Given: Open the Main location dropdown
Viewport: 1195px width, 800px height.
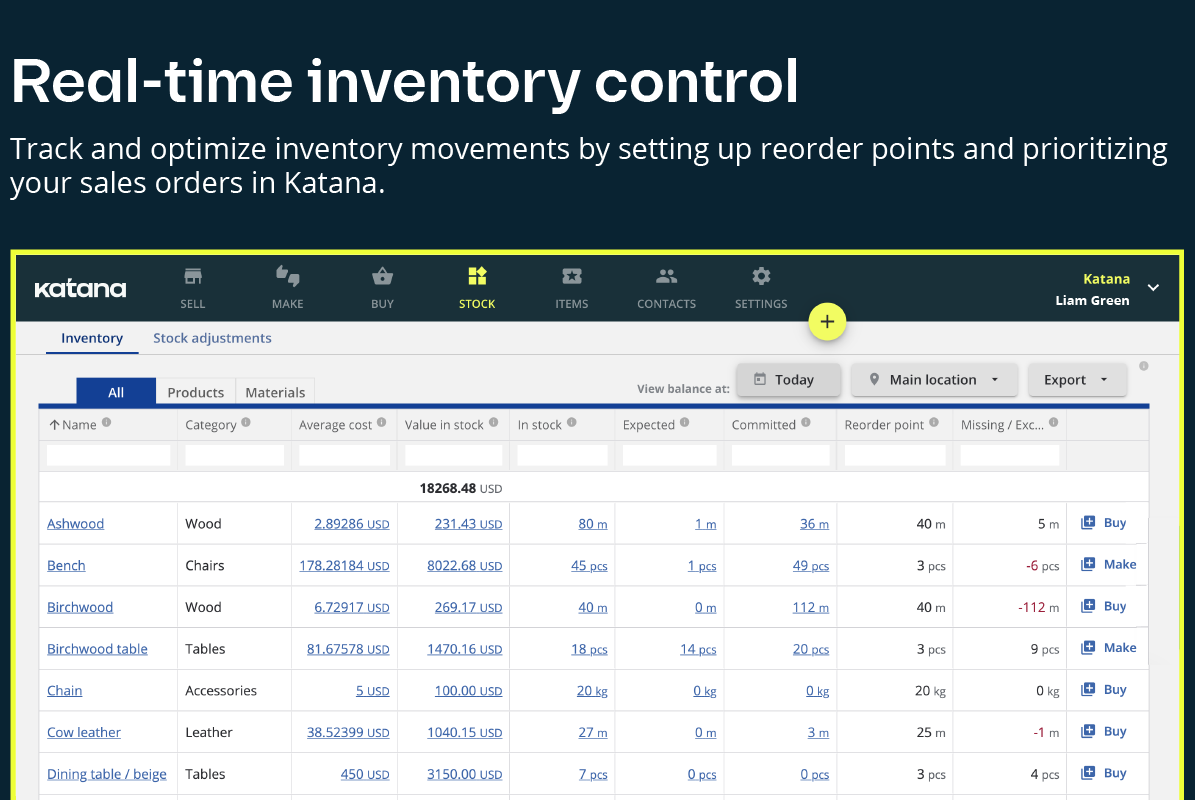Looking at the screenshot, I should (934, 379).
